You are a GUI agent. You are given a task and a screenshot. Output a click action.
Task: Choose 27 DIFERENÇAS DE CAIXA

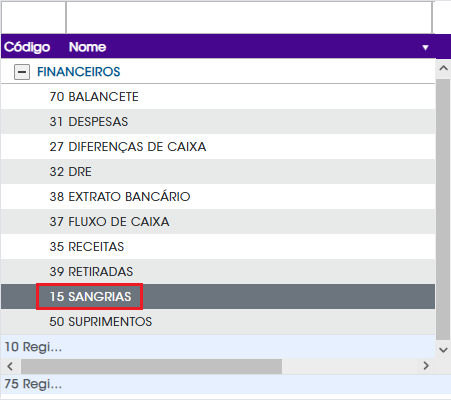pyautogui.click(x=218, y=147)
